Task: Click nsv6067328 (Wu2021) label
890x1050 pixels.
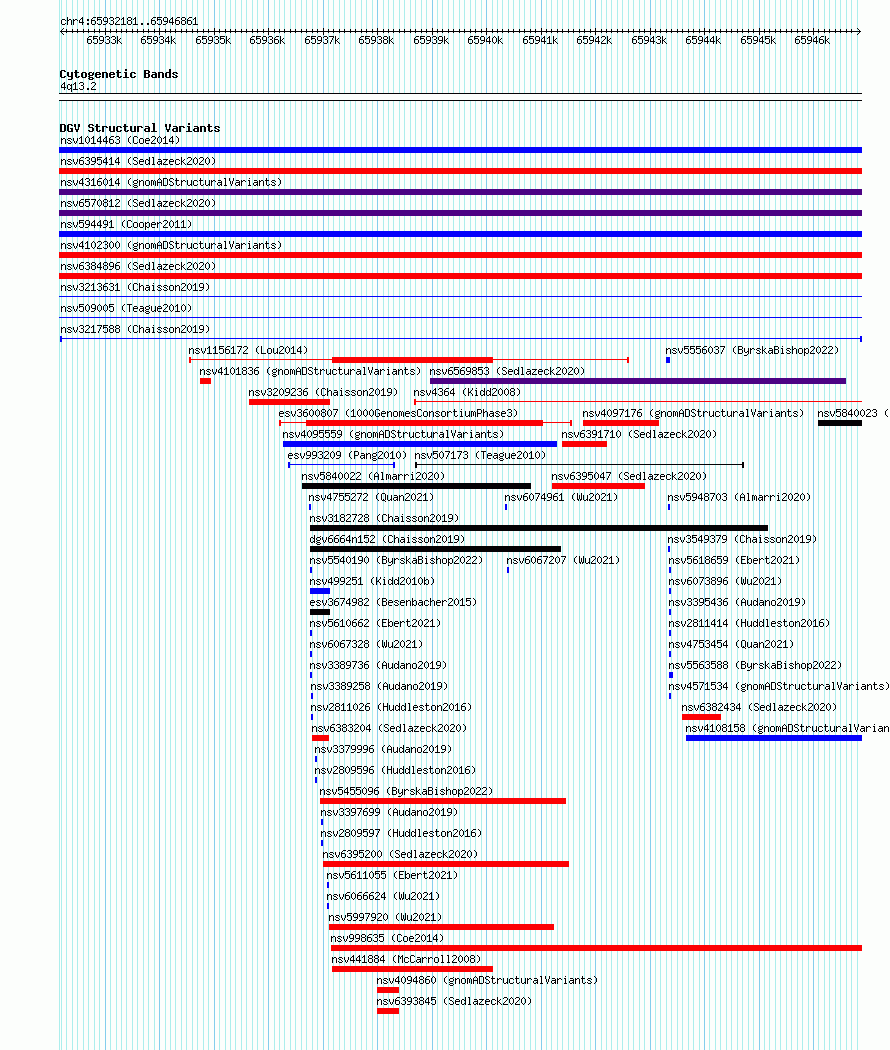Action: [x=366, y=644]
